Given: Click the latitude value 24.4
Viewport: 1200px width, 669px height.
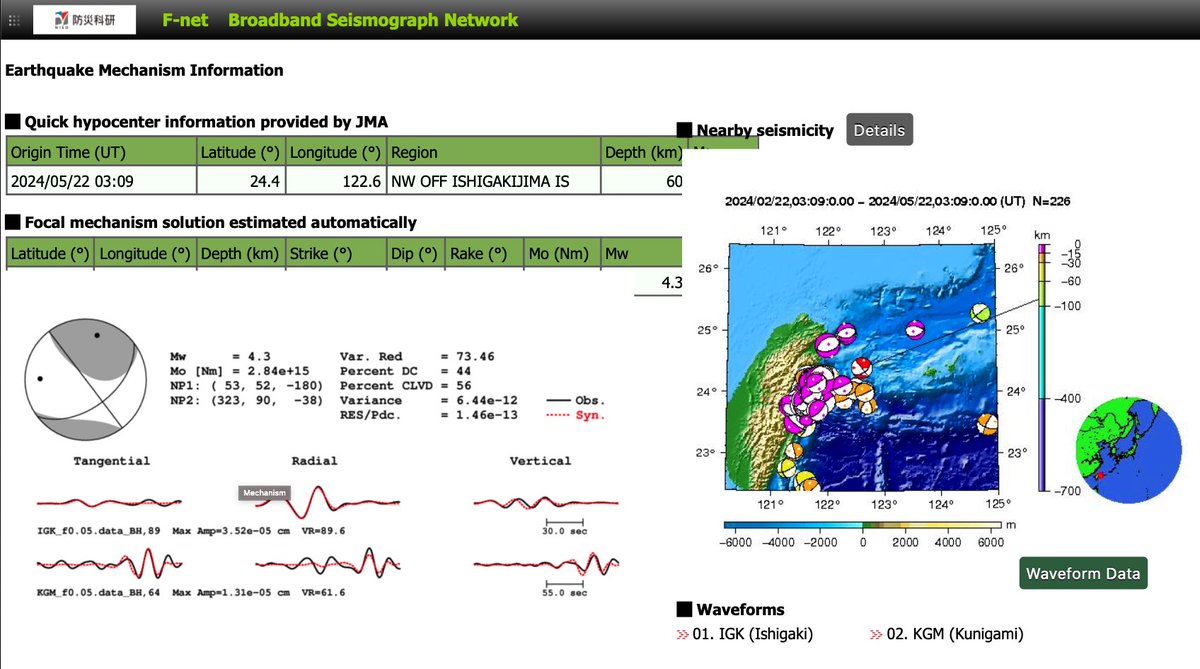Looking at the screenshot, I should point(241,180).
